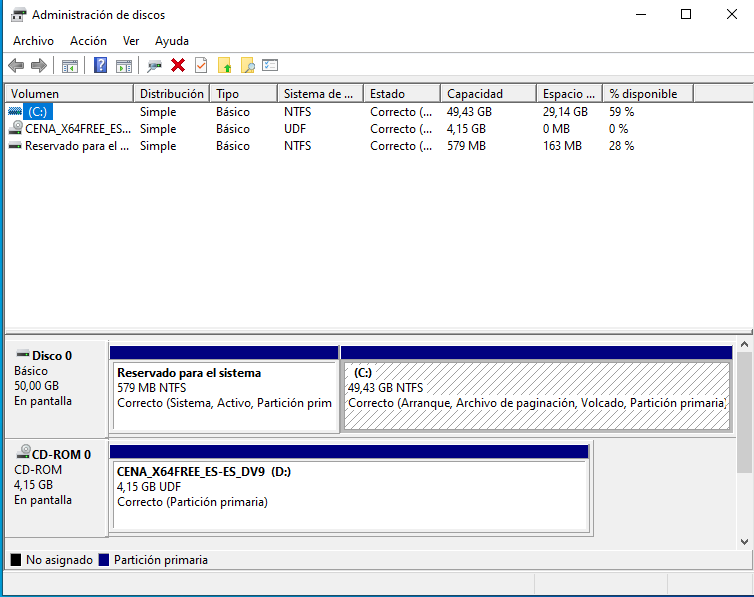Click the 'Partición primaria' blue legend swatch
The width and height of the screenshot is (754, 597).
(104, 560)
